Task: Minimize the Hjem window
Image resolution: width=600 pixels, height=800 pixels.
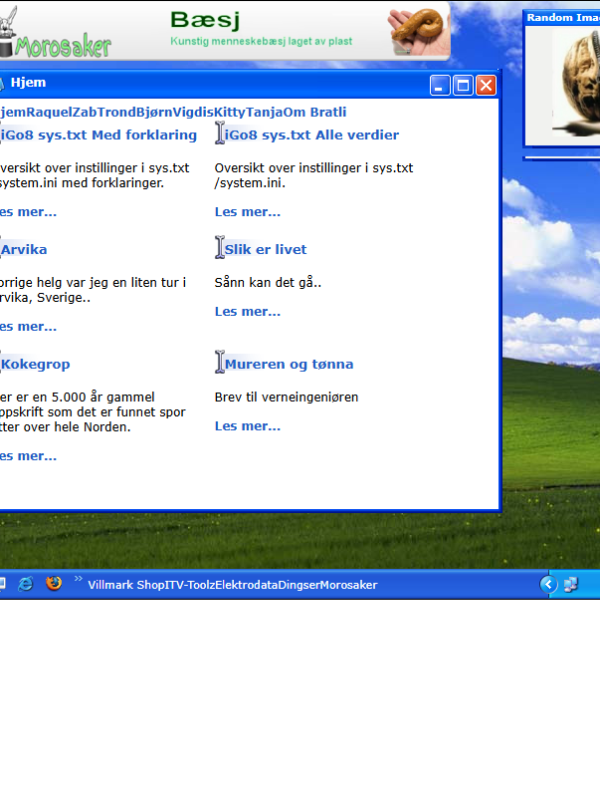Action: coord(440,85)
